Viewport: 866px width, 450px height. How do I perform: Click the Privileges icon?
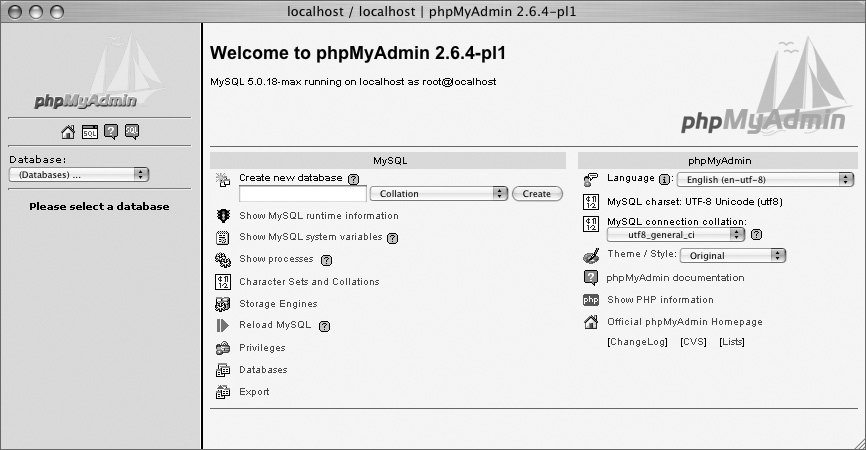223,348
